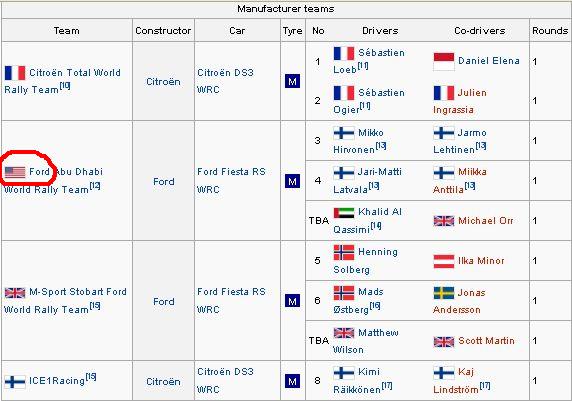Click the Citroën constructor link in the first row
Screen dimensions: 572x401
tap(163, 81)
